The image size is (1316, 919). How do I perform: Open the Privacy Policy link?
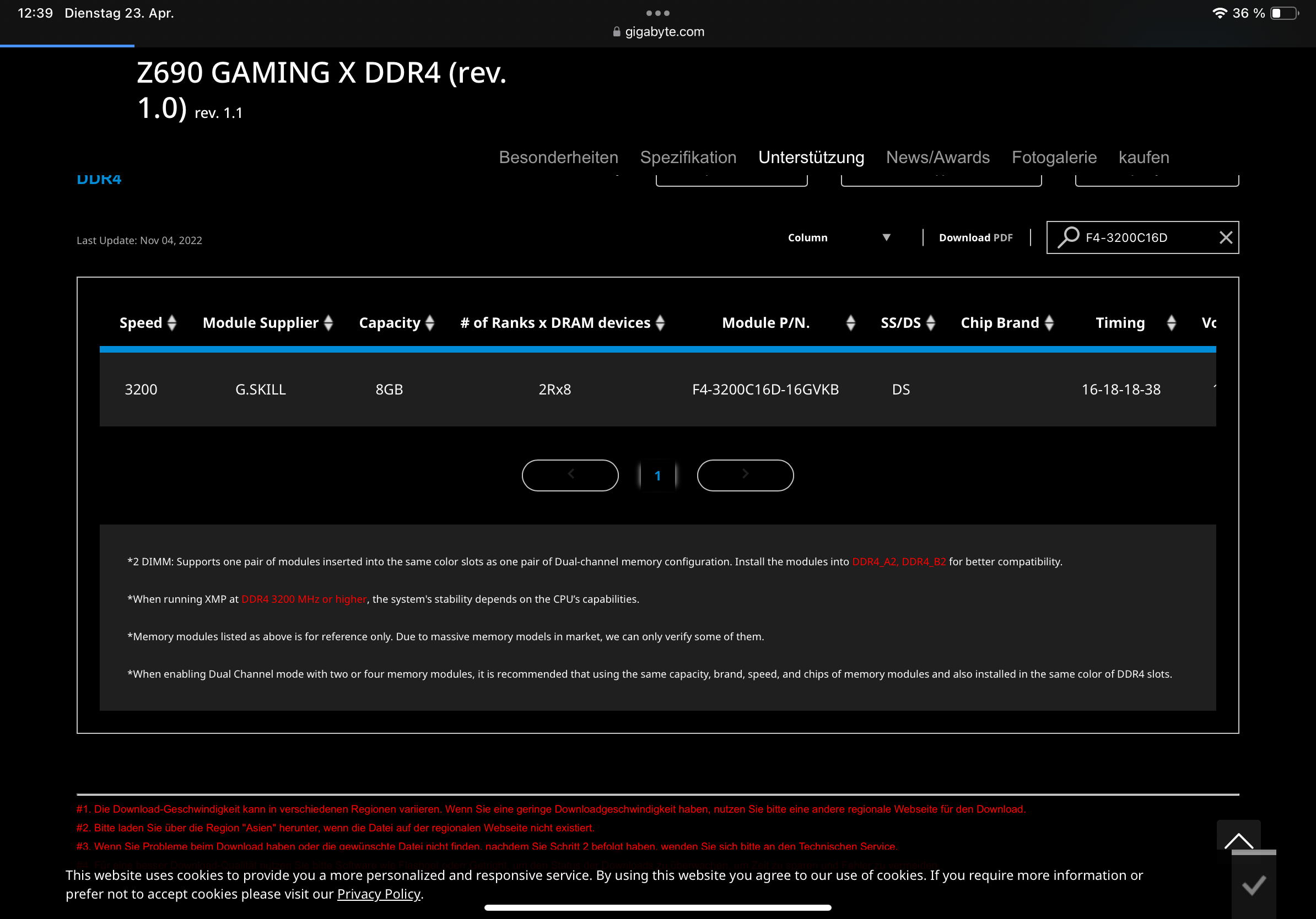(378, 894)
